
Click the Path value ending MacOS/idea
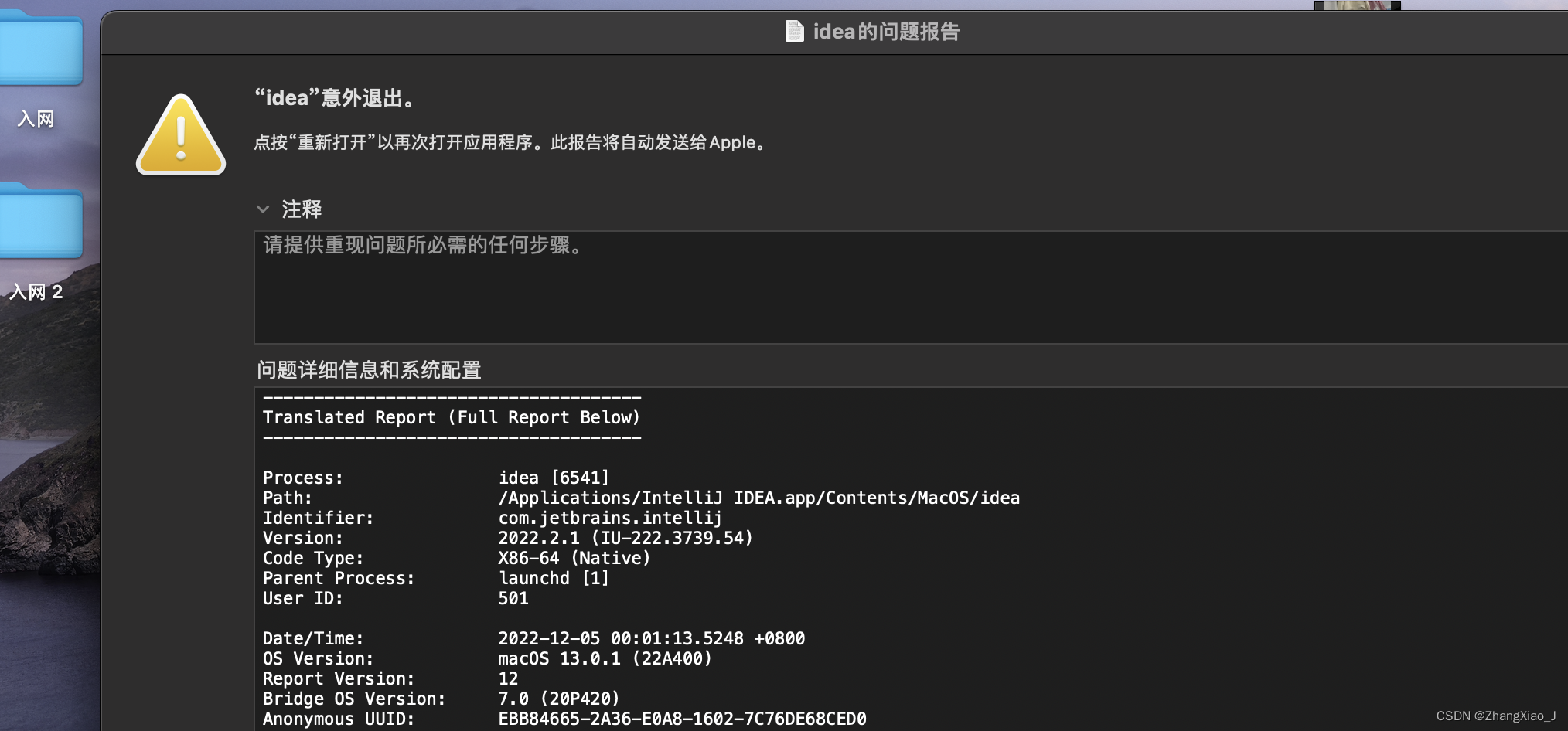tap(759, 498)
